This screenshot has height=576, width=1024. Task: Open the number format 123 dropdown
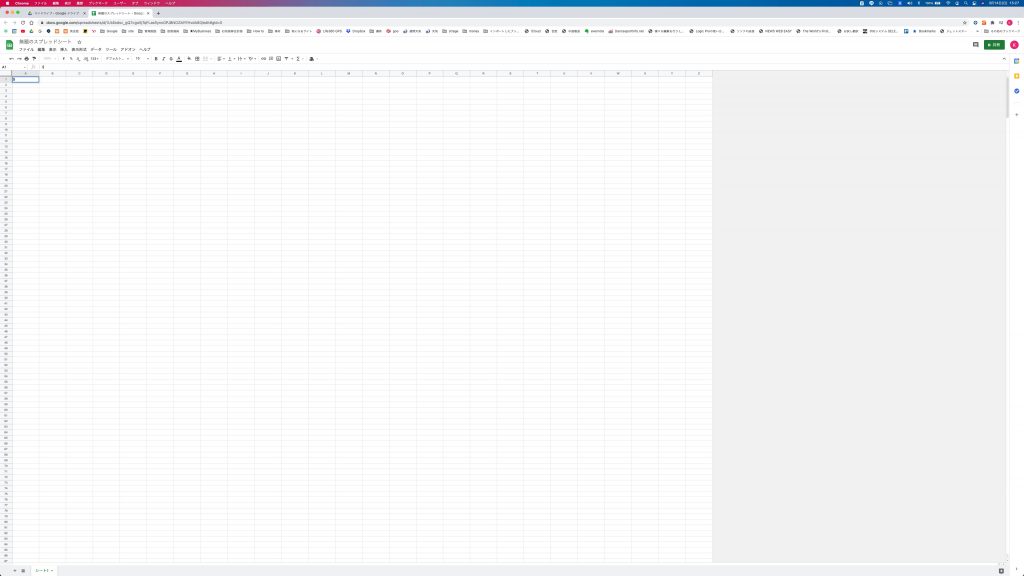pos(94,58)
